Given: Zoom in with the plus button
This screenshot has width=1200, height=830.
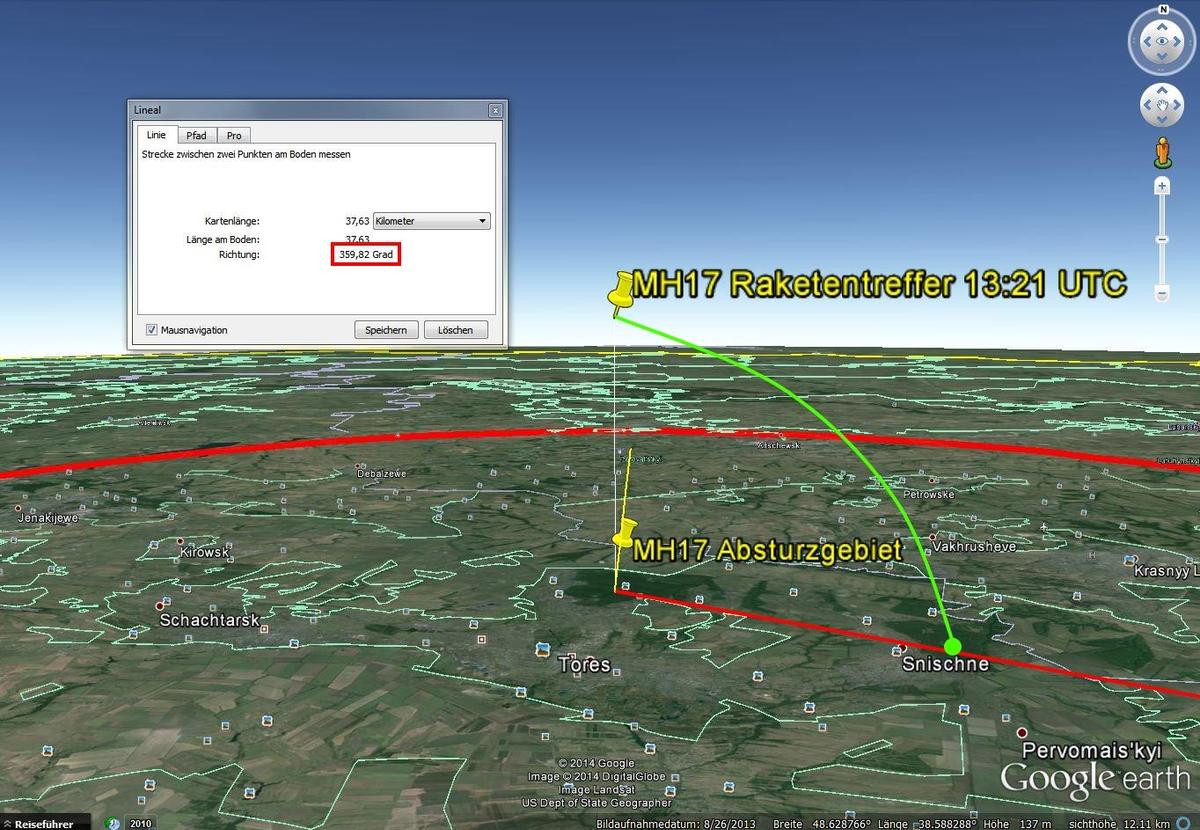Looking at the screenshot, I should point(1162,187).
